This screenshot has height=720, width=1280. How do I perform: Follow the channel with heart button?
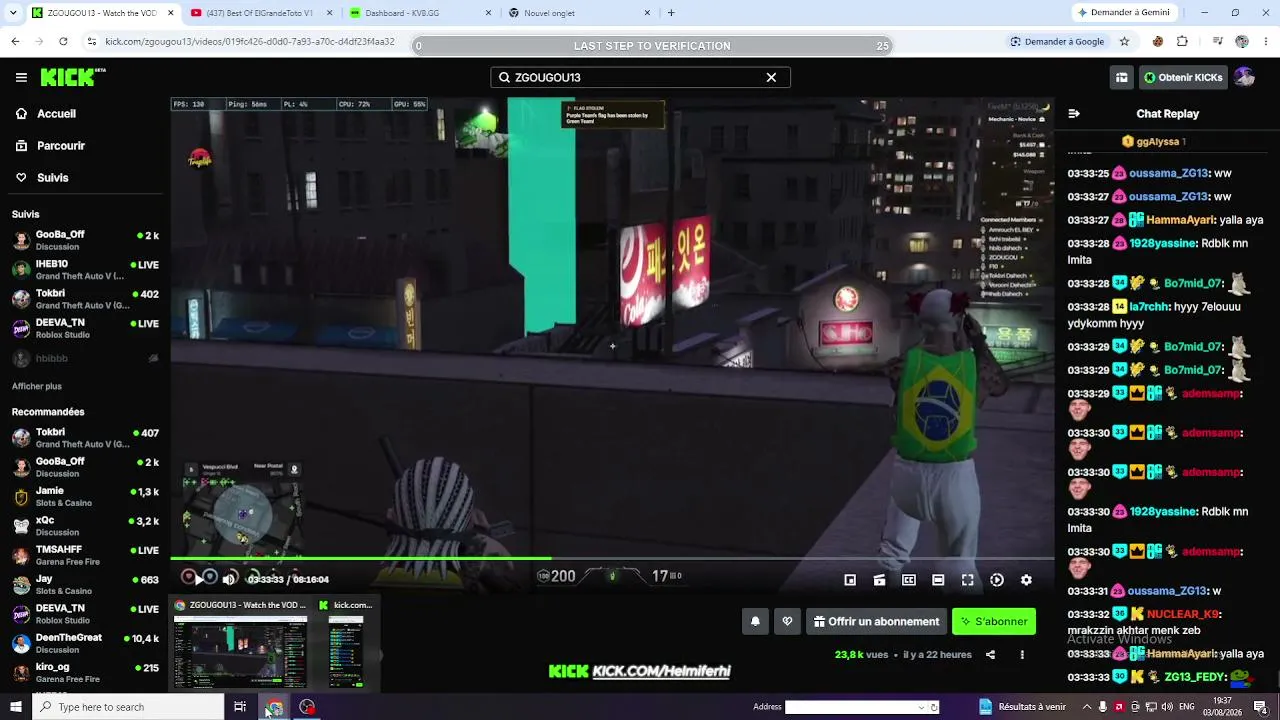(x=787, y=621)
